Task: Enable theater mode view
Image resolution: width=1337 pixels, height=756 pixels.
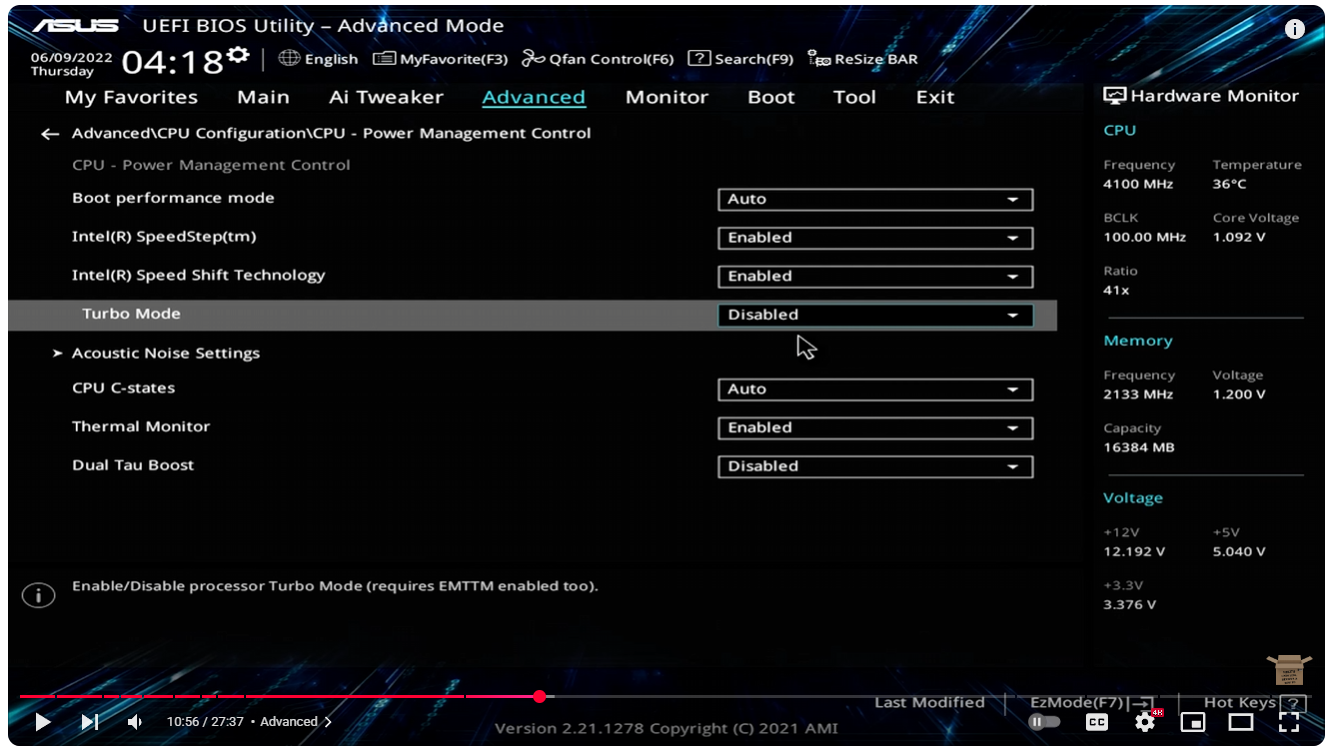Action: 1241,721
